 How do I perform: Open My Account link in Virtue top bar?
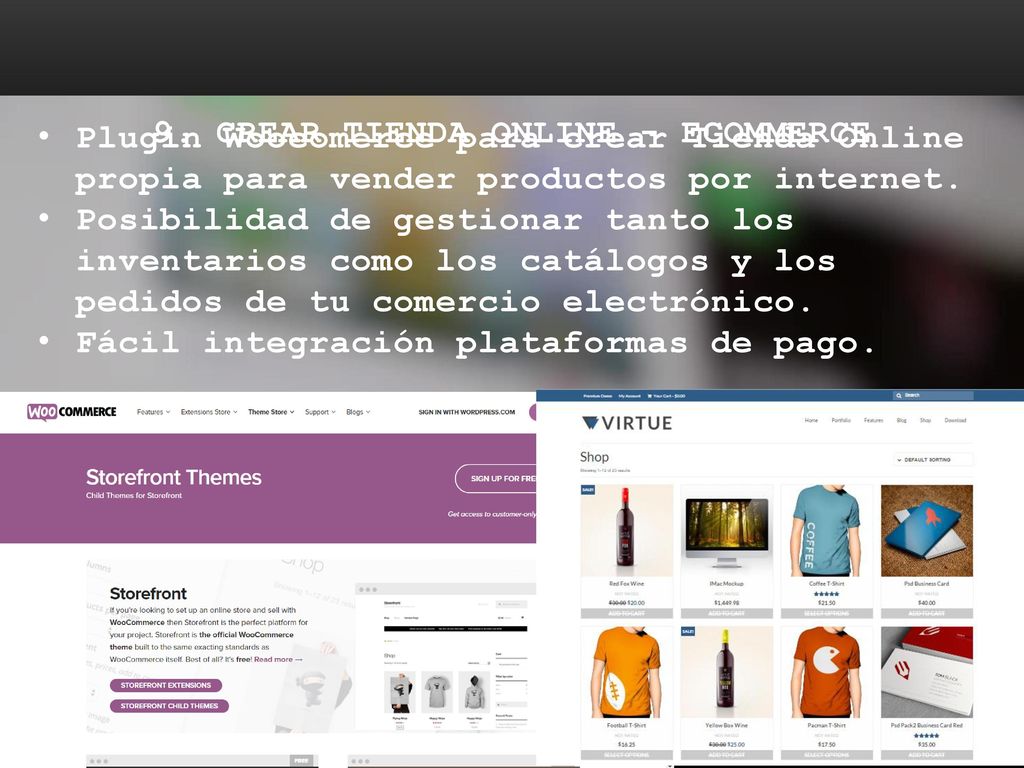coord(630,396)
